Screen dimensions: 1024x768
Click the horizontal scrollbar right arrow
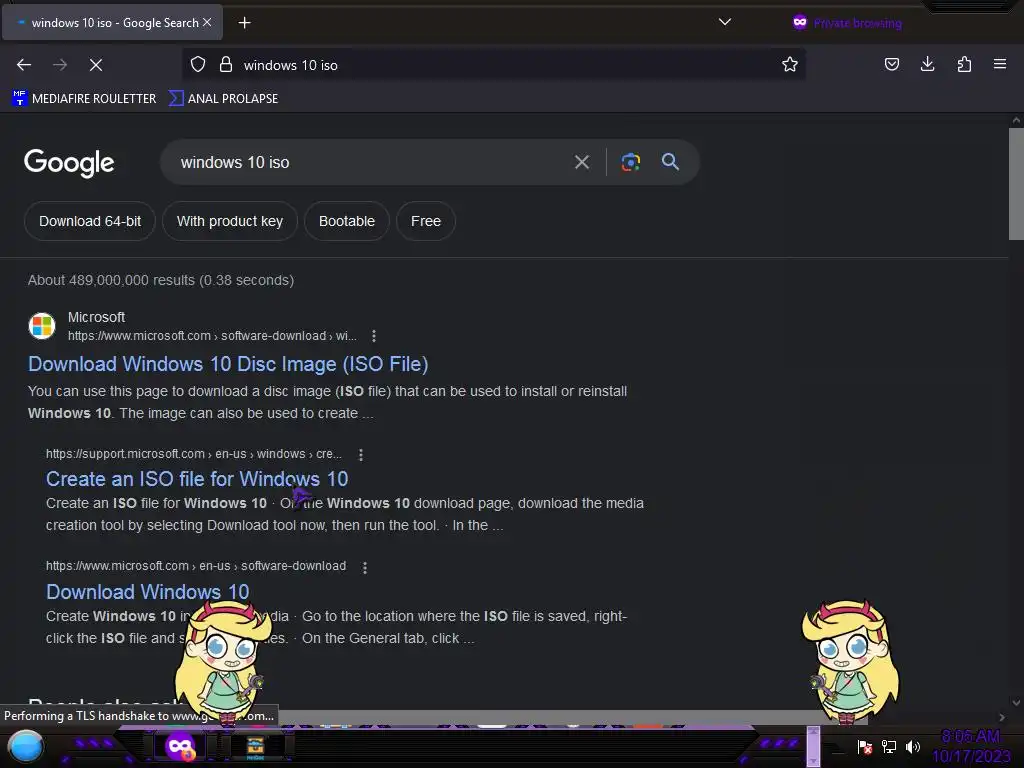1001,717
